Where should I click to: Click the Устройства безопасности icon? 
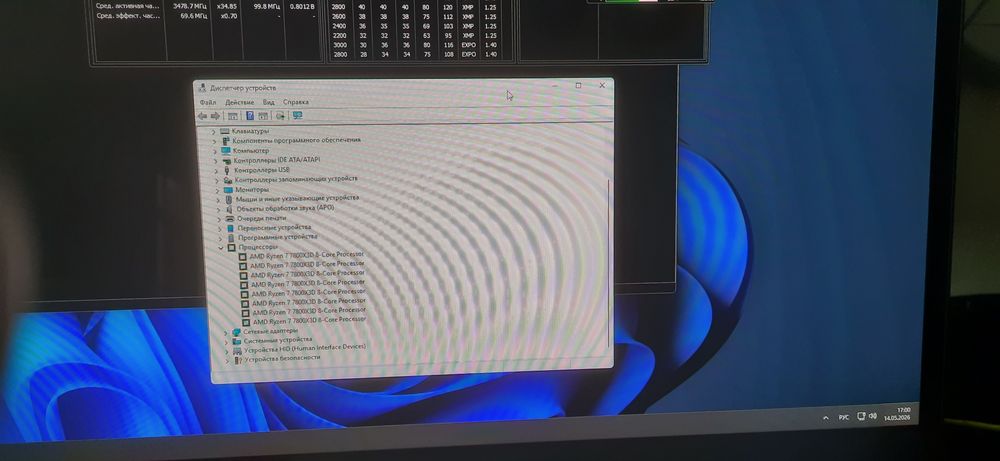(x=238, y=360)
